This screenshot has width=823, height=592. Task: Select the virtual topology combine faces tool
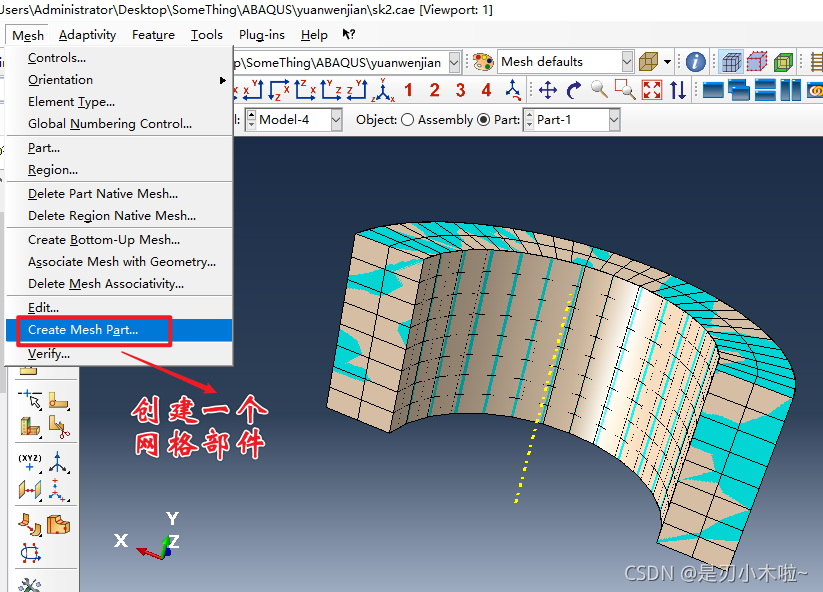(x=30, y=524)
